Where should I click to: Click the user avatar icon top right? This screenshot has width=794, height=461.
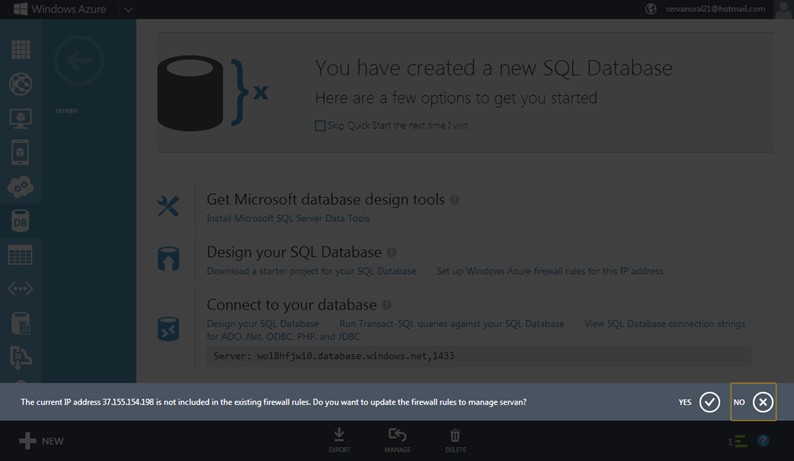[783, 9]
